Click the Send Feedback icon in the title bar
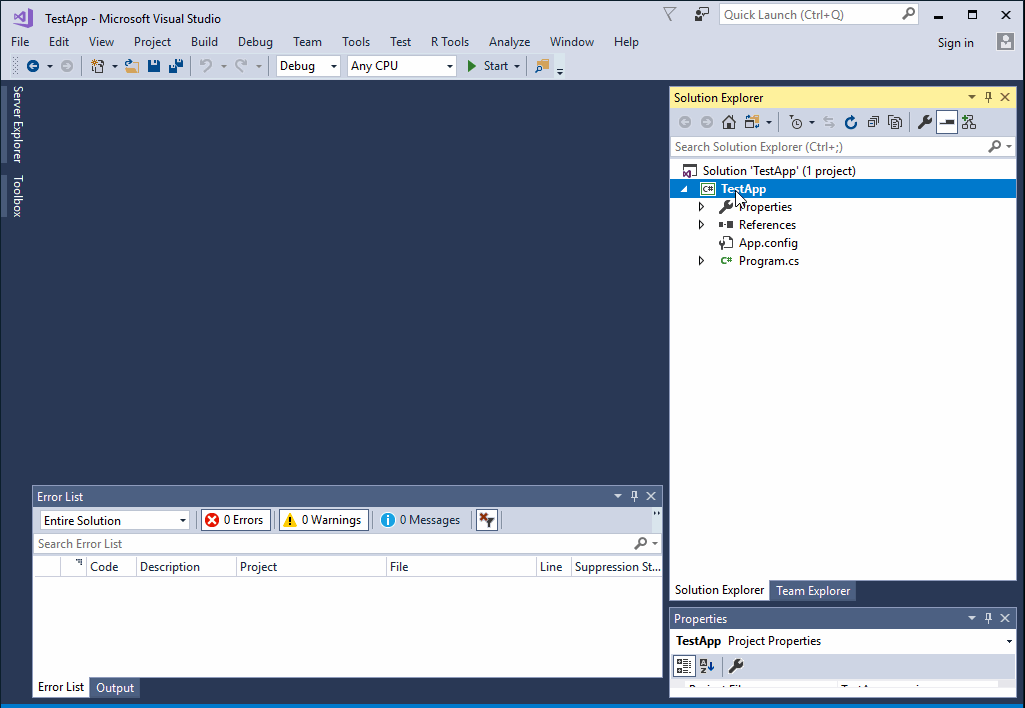The height and width of the screenshot is (708, 1025). pyautogui.click(x=701, y=14)
